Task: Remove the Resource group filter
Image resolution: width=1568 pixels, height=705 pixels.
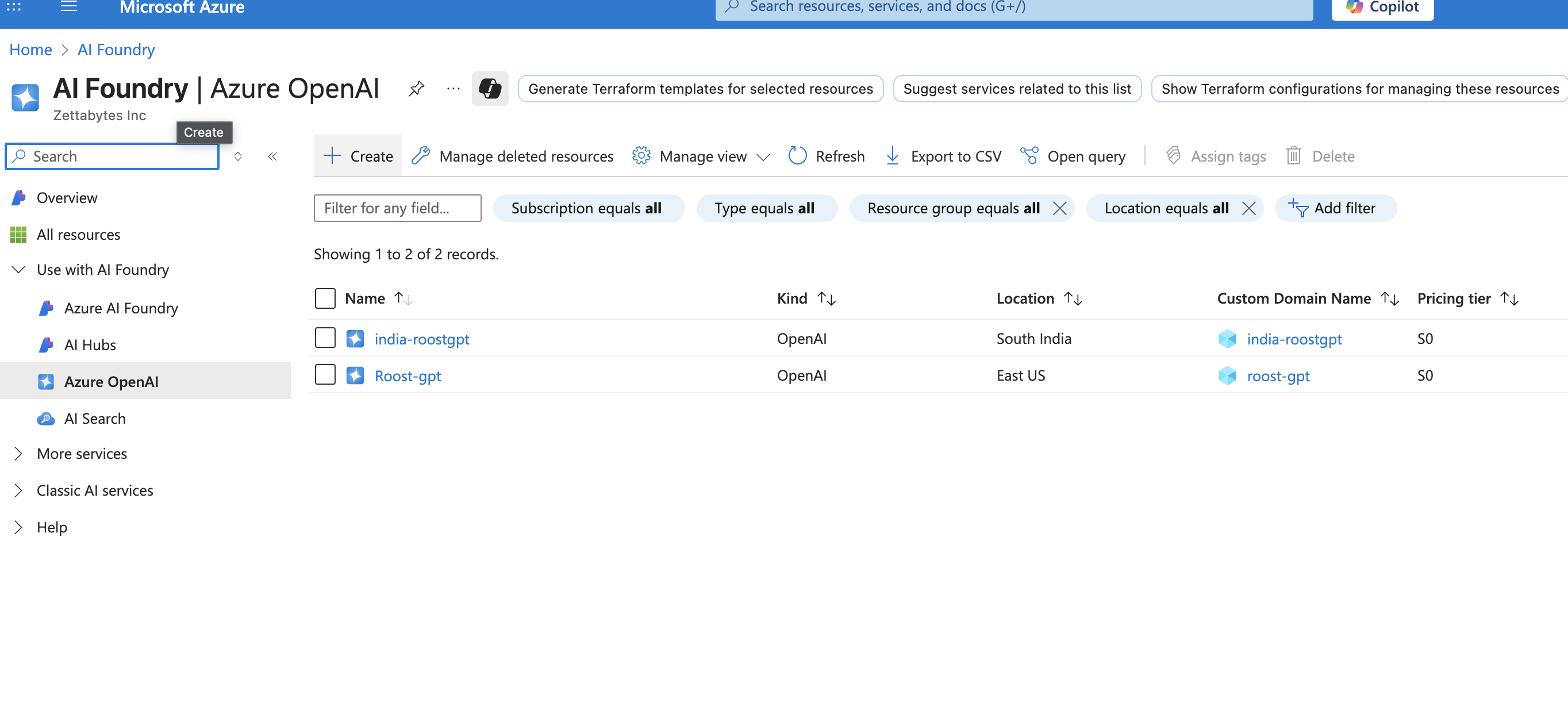Action: (1060, 208)
